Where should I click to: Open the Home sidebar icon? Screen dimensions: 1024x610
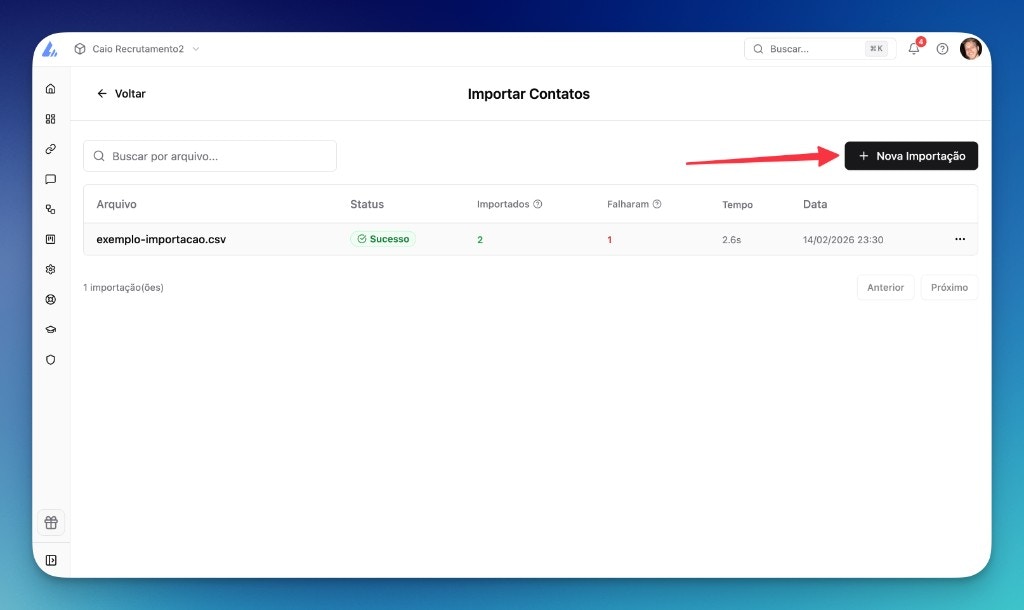[x=50, y=89]
